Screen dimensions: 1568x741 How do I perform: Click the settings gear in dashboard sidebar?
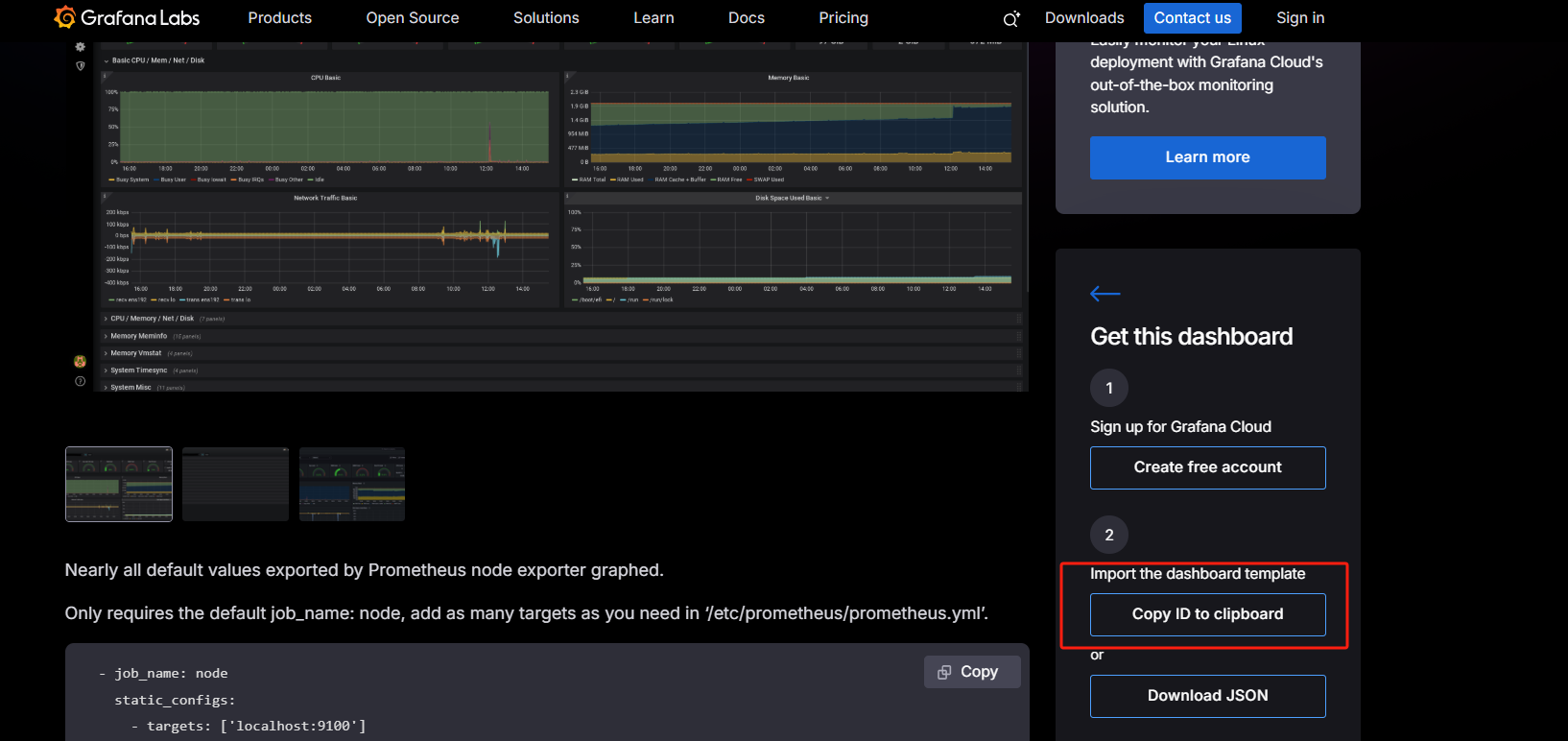point(81,46)
